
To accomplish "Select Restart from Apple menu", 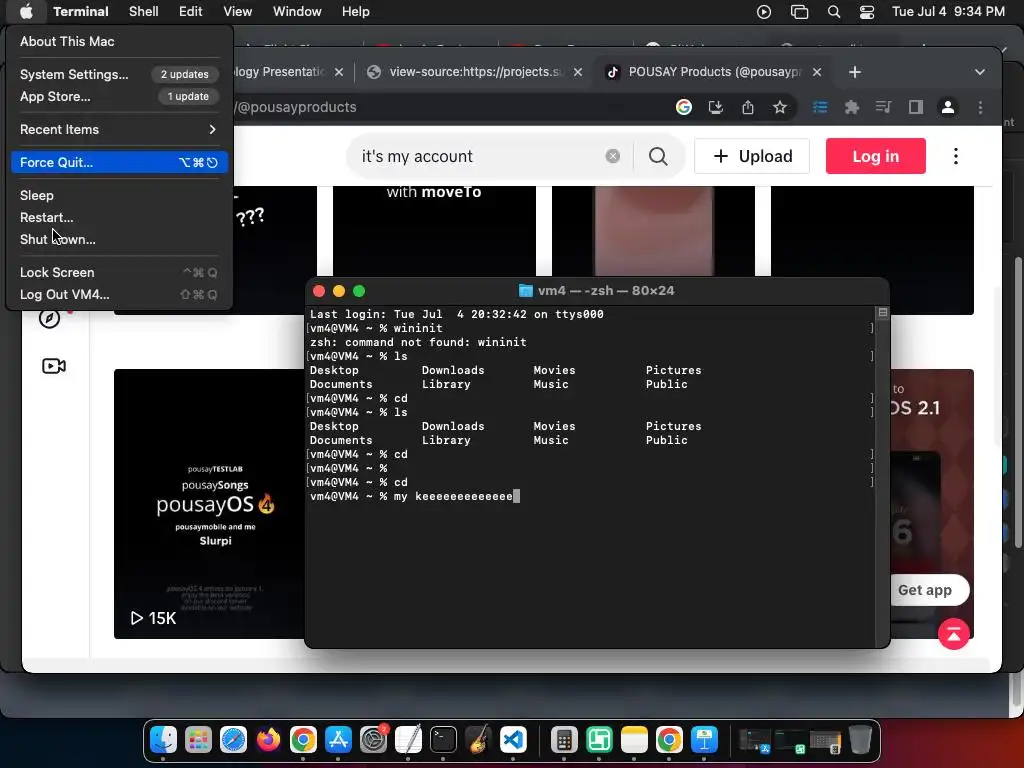I will point(119,217).
